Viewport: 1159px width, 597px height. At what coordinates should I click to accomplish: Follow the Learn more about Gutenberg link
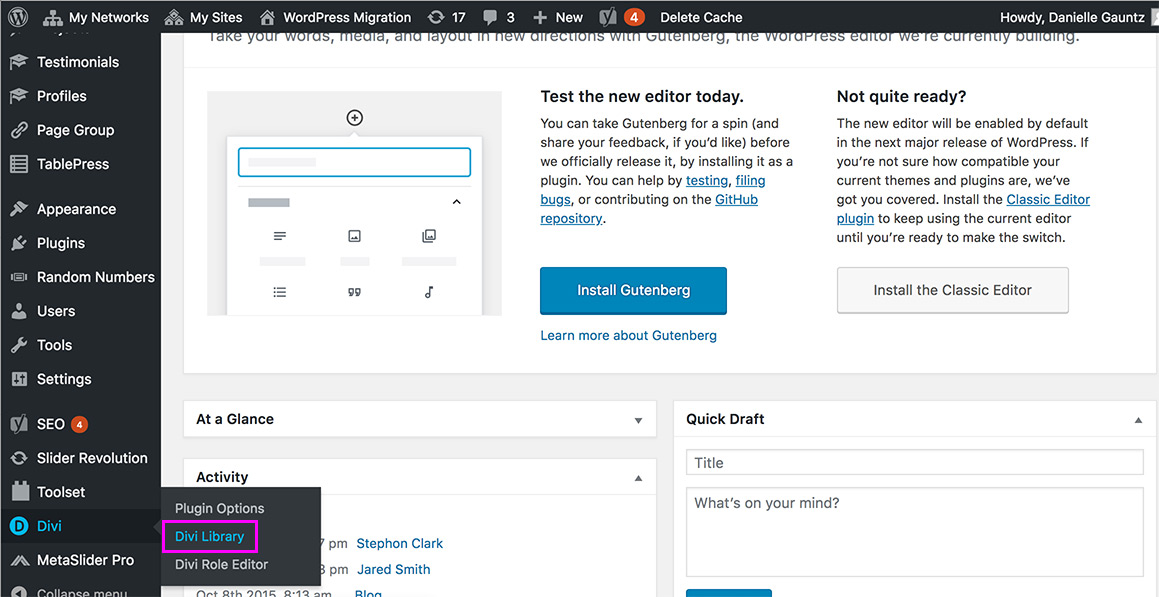628,335
